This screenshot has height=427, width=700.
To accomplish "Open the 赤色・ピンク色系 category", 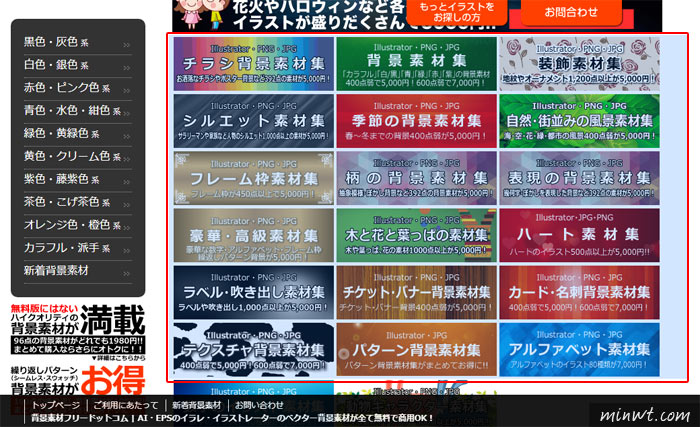I will 78,88.
